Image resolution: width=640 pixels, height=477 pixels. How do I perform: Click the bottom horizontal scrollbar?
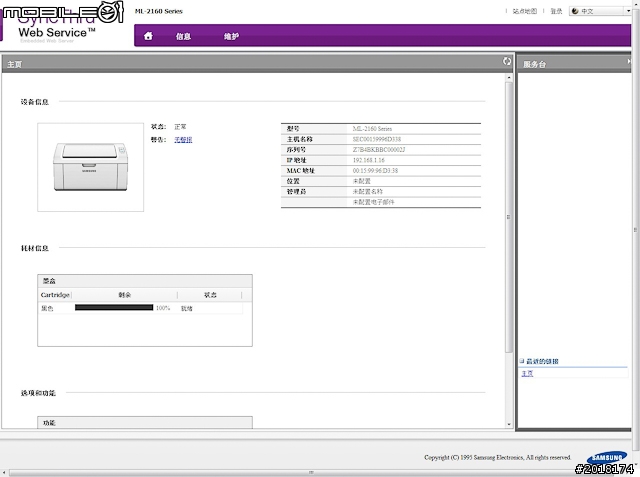click(311, 473)
